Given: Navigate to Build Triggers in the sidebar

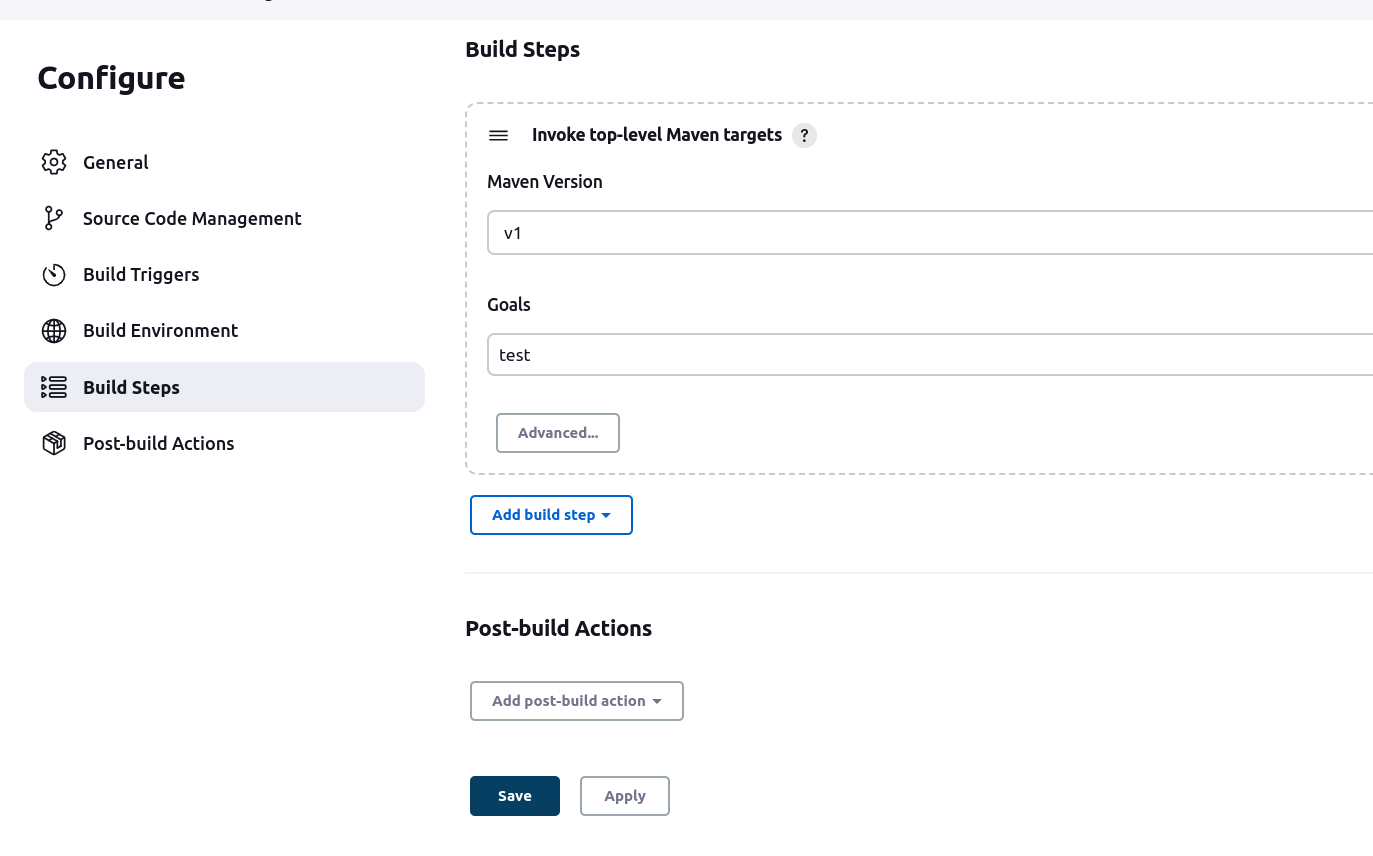Looking at the screenshot, I should (140, 274).
